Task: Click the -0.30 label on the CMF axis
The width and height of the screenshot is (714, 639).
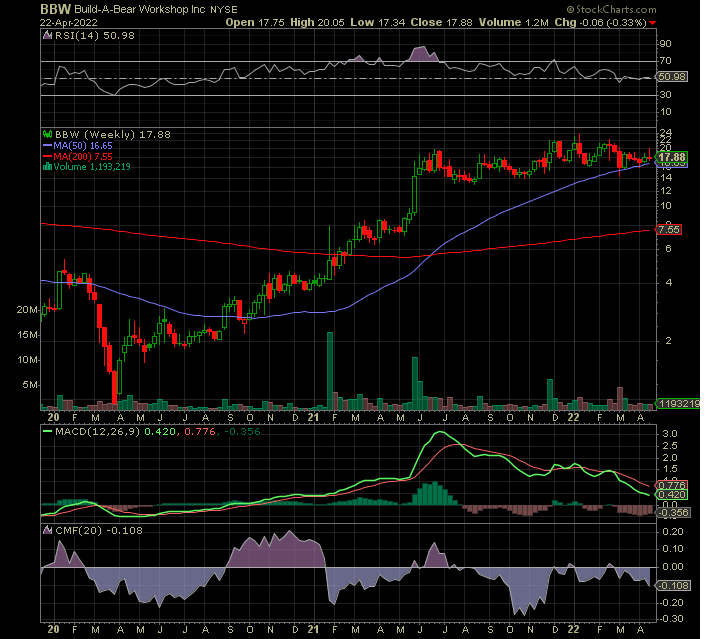Action: [x=671, y=619]
